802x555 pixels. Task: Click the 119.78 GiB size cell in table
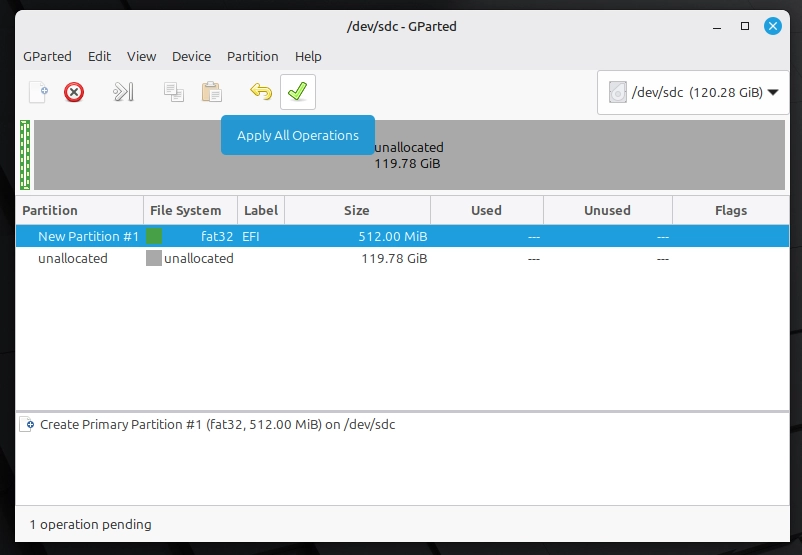[394, 258]
